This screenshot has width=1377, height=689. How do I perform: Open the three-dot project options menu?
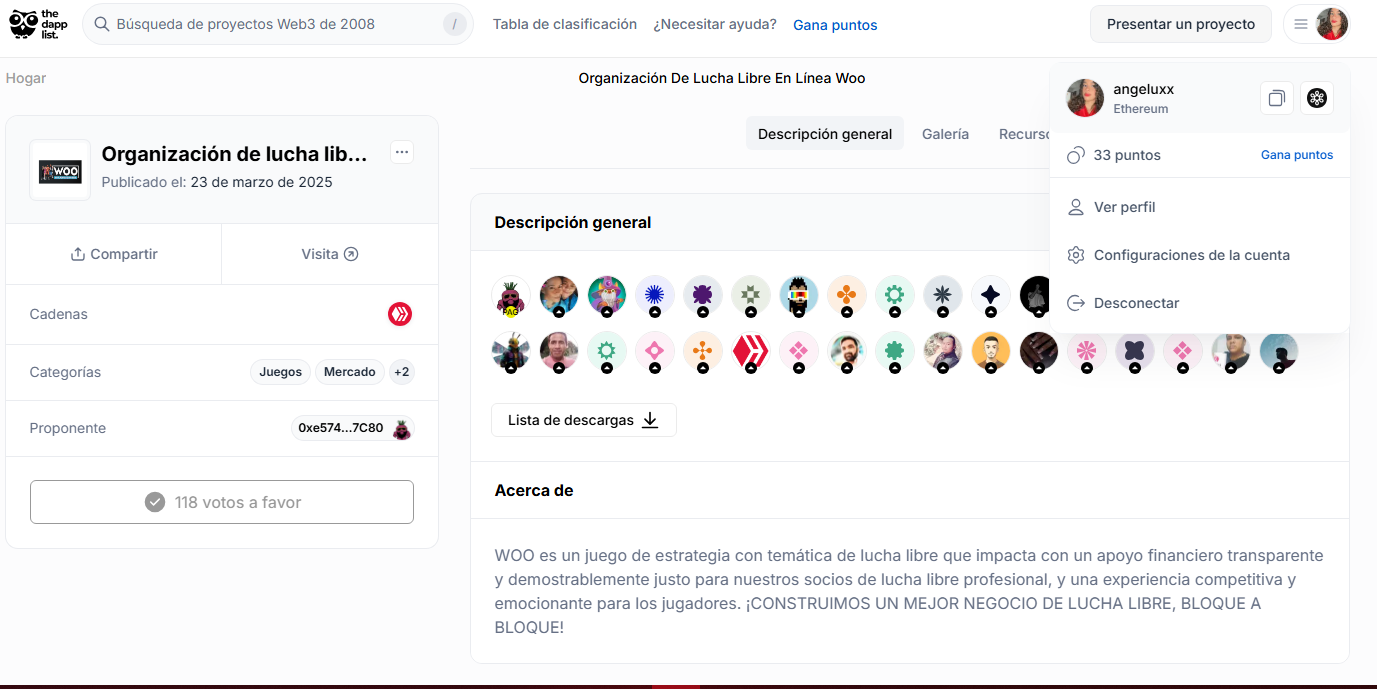pyautogui.click(x=402, y=152)
